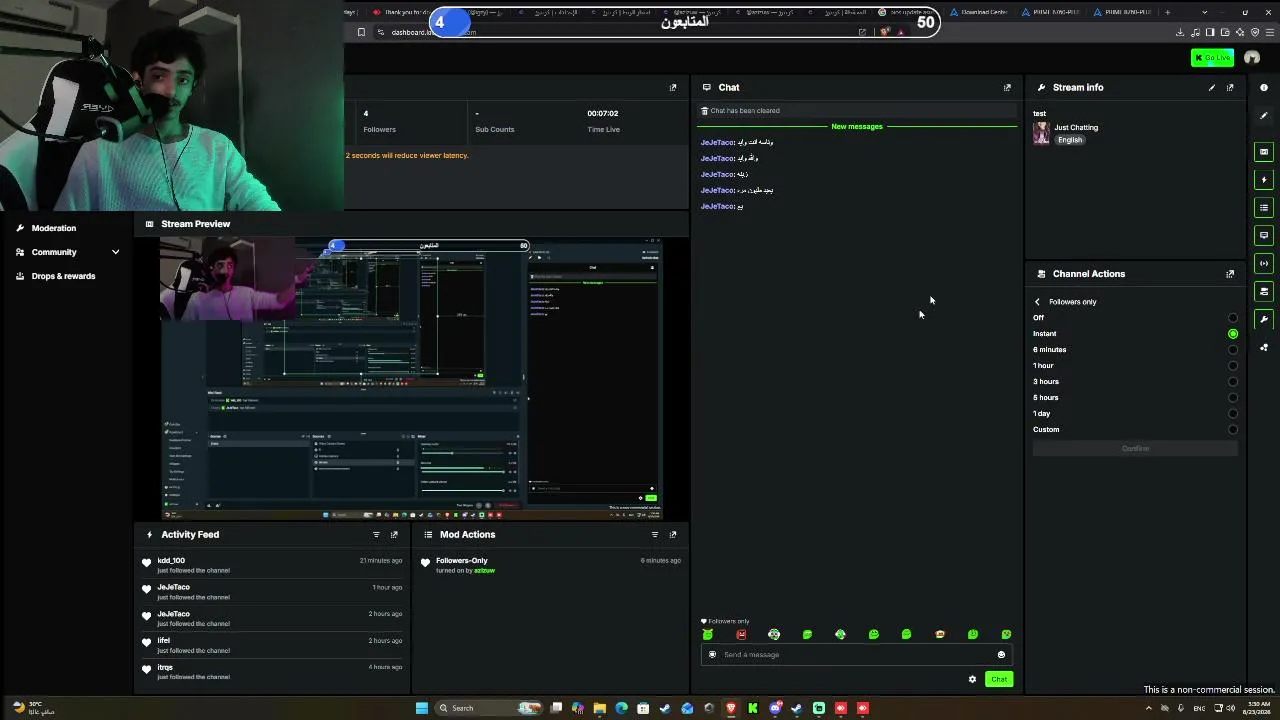Click the Followers count stat
The width and height of the screenshot is (1280, 720).
[x=379, y=121]
